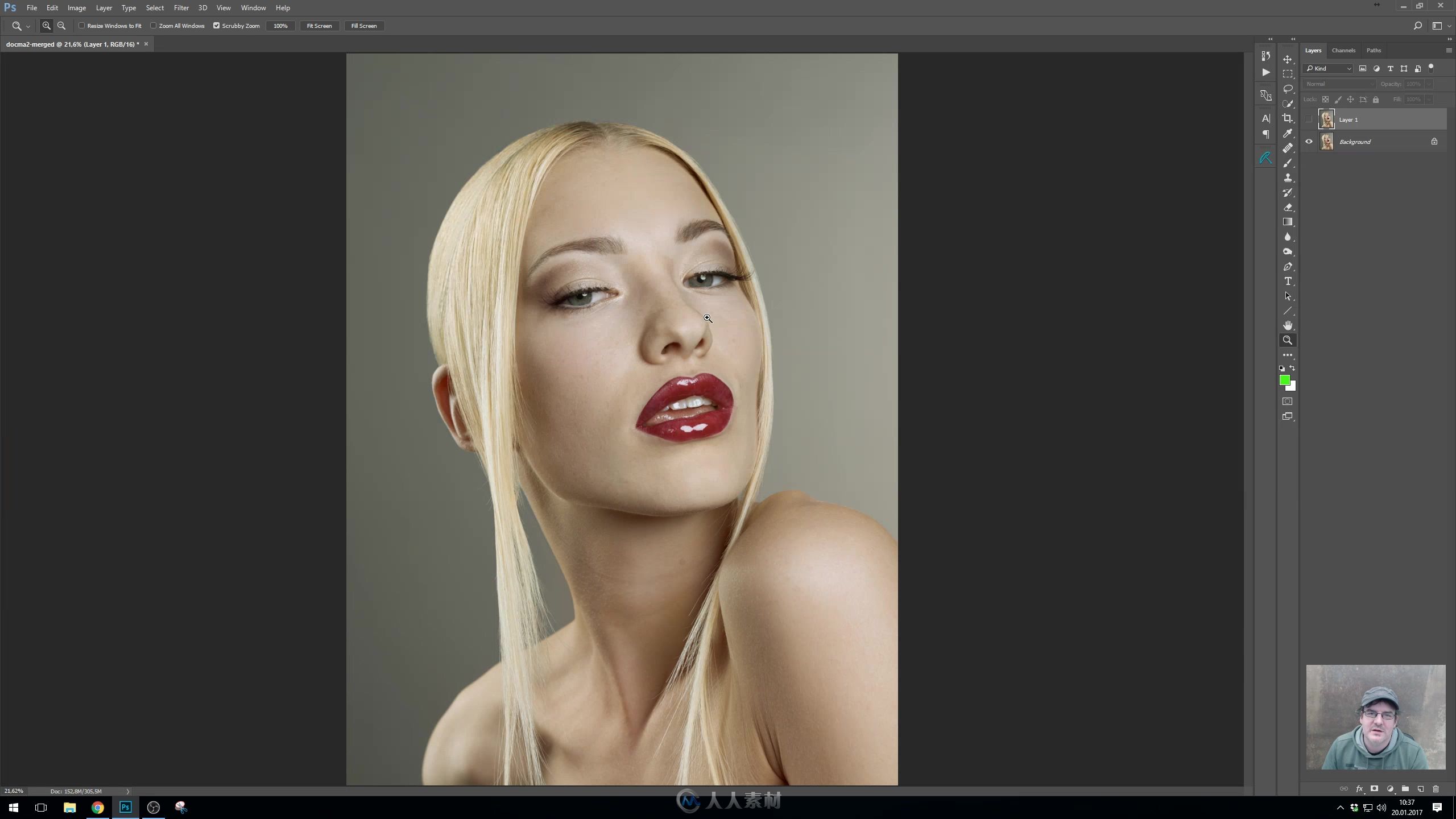Viewport: 1456px width, 819px height.
Task: Select the Horizontal Type tool
Action: 1287,281
